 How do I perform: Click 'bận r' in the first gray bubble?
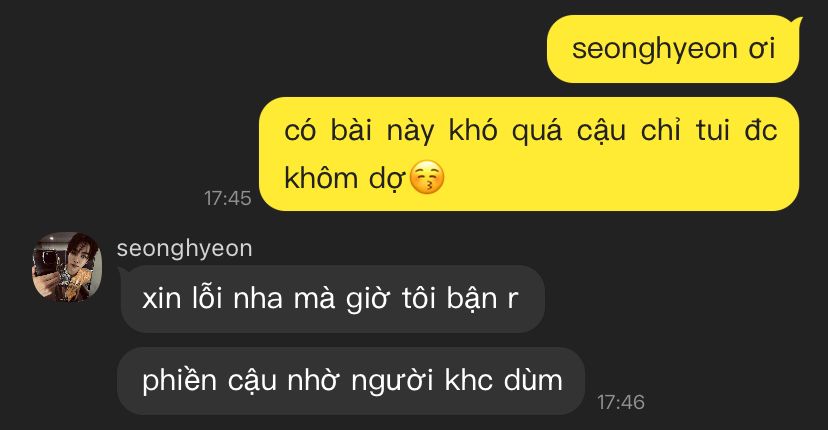[483, 299]
